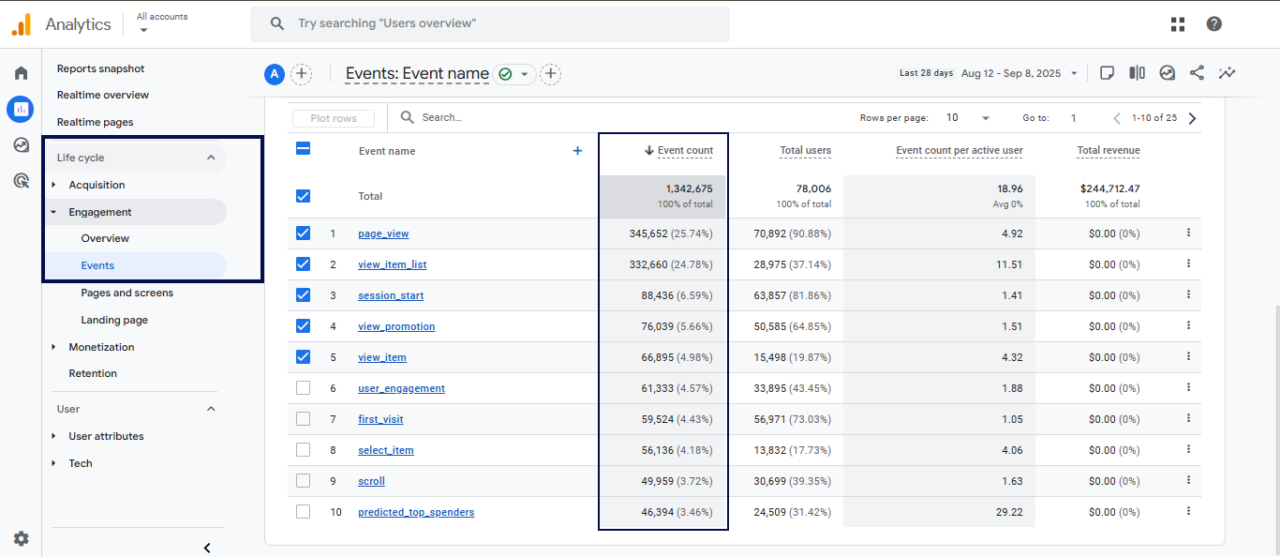
Task: Open more options for page_view row
Action: tap(1188, 233)
